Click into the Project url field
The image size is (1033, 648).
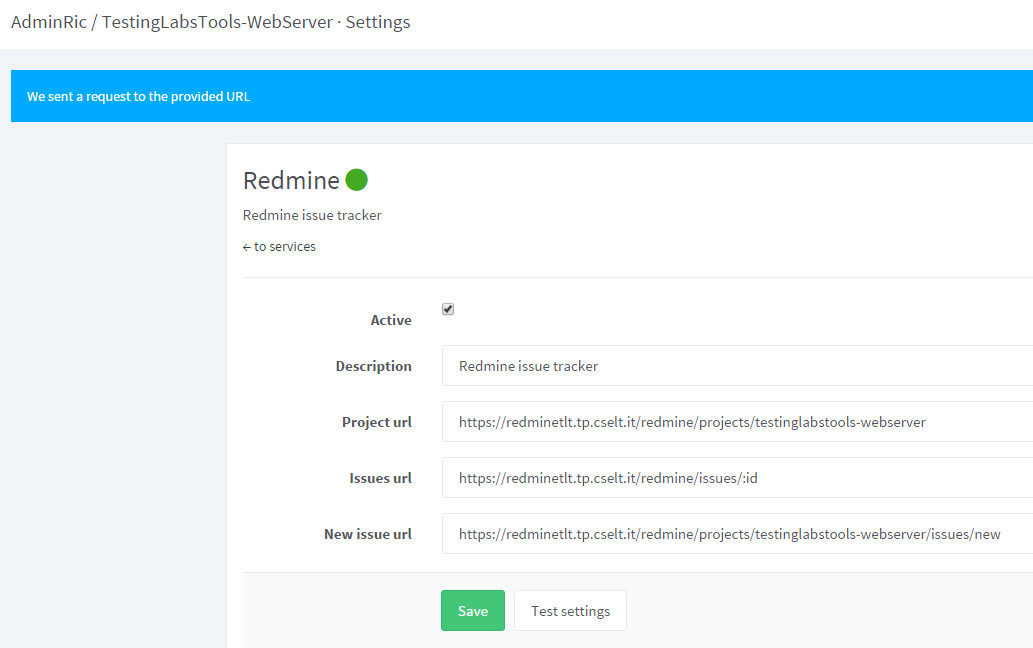[737, 421]
